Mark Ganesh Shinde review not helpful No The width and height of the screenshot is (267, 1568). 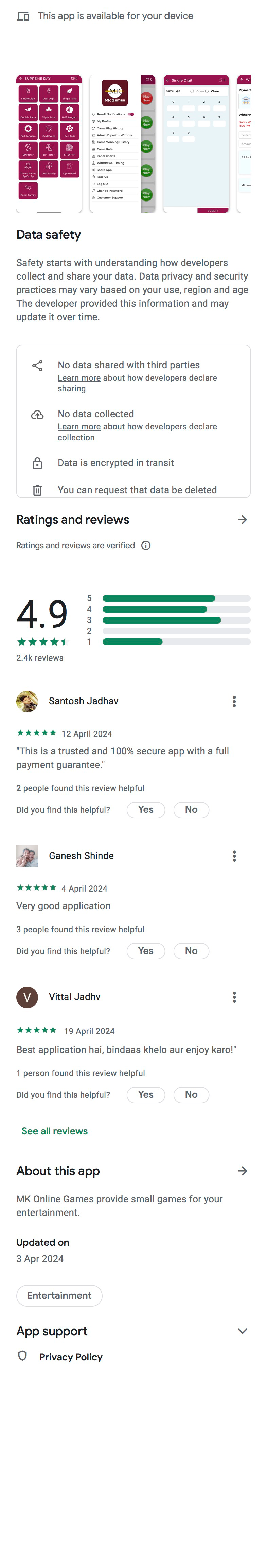point(191,951)
